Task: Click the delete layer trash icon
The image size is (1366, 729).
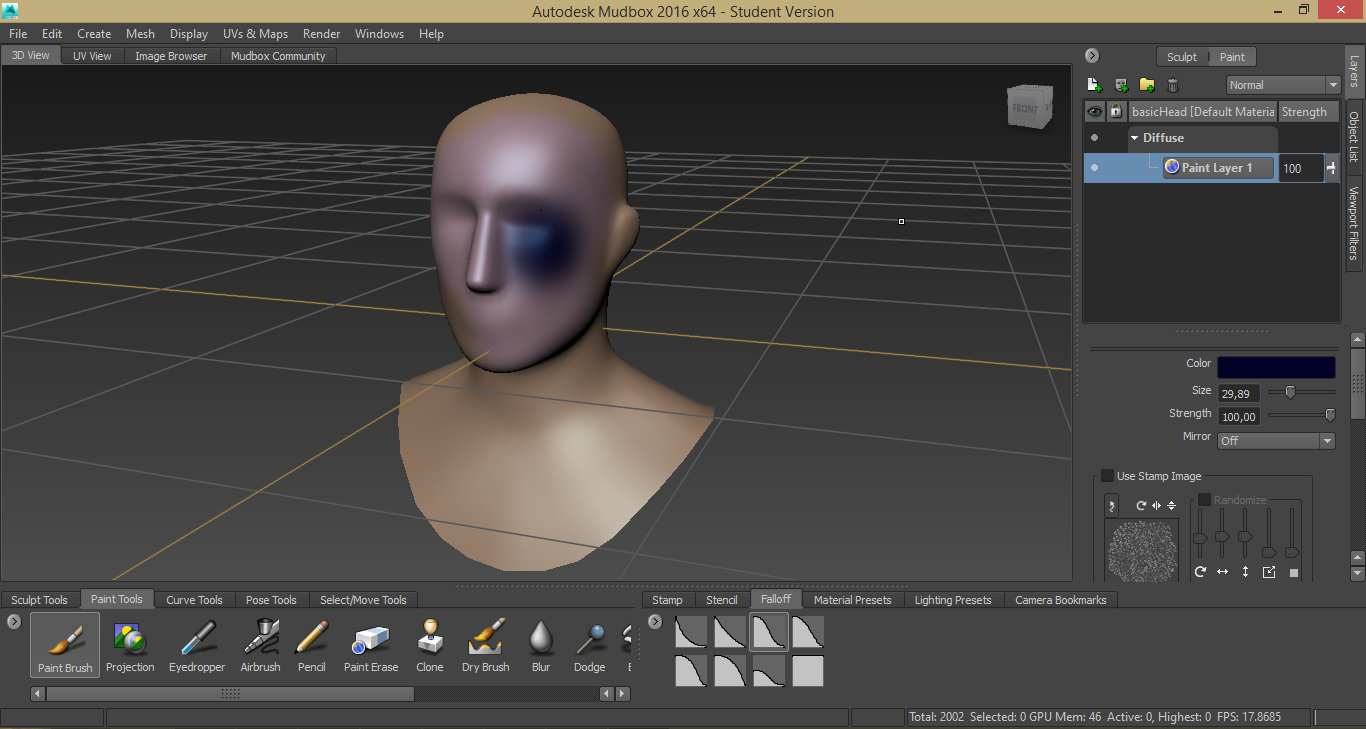Action: click(x=1173, y=85)
